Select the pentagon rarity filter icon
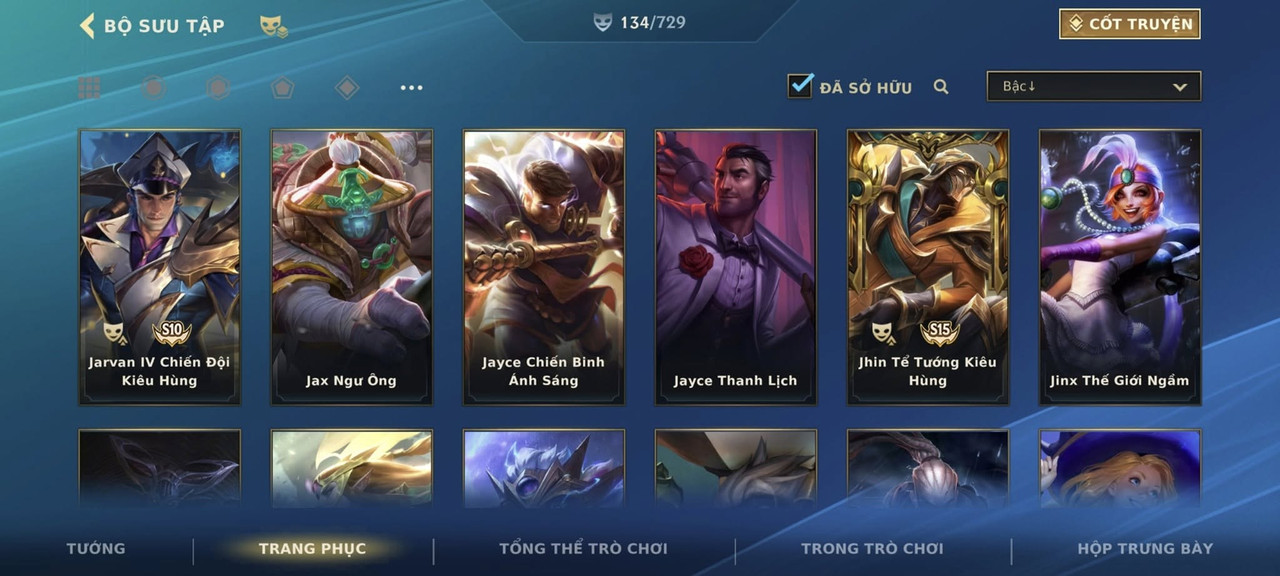The image size is (1280, 576). pos(282,88)
